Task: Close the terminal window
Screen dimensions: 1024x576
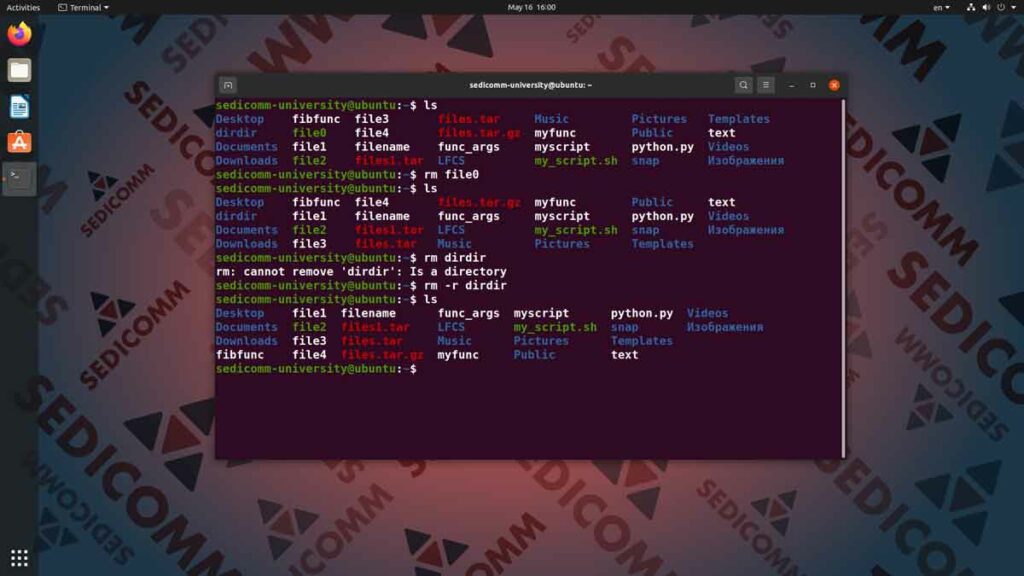Action: tap(834, 85)
